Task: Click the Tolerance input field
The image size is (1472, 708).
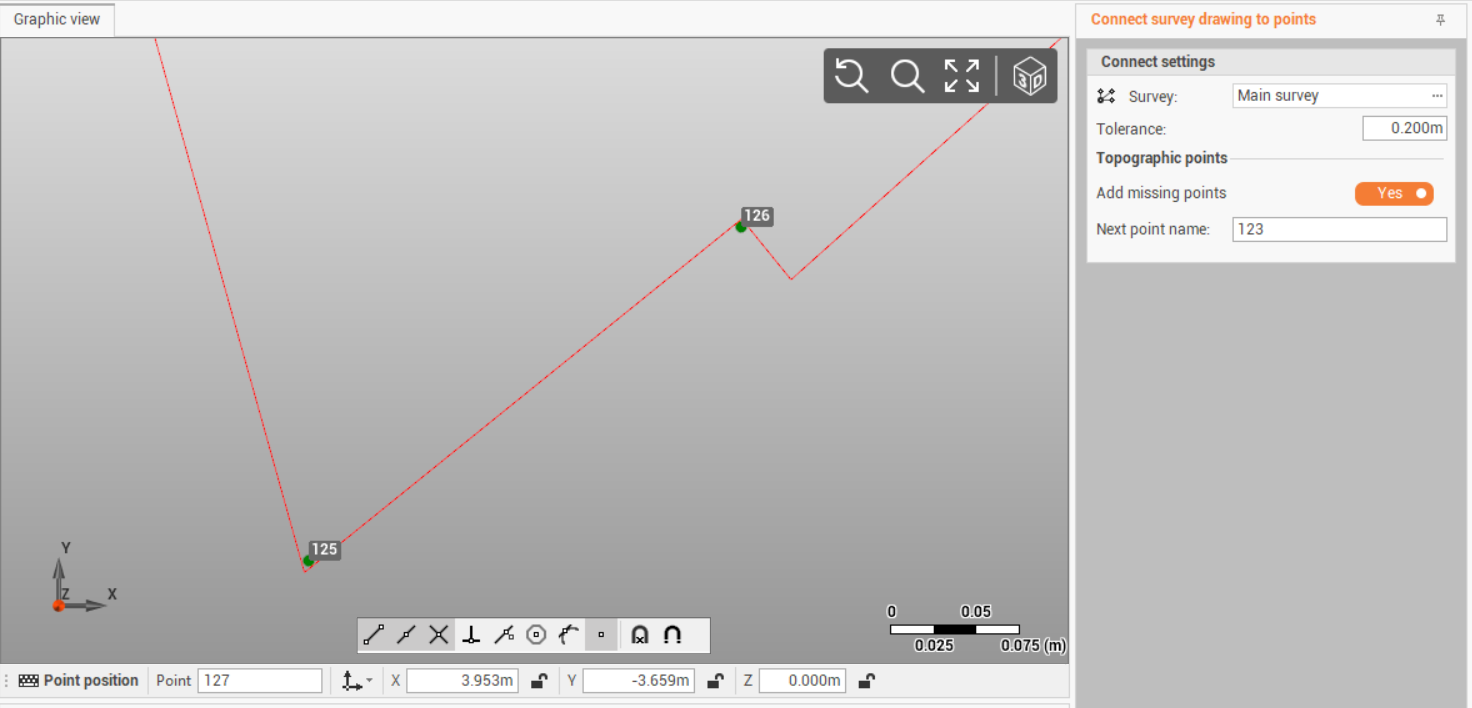Action: [1404, 129]
